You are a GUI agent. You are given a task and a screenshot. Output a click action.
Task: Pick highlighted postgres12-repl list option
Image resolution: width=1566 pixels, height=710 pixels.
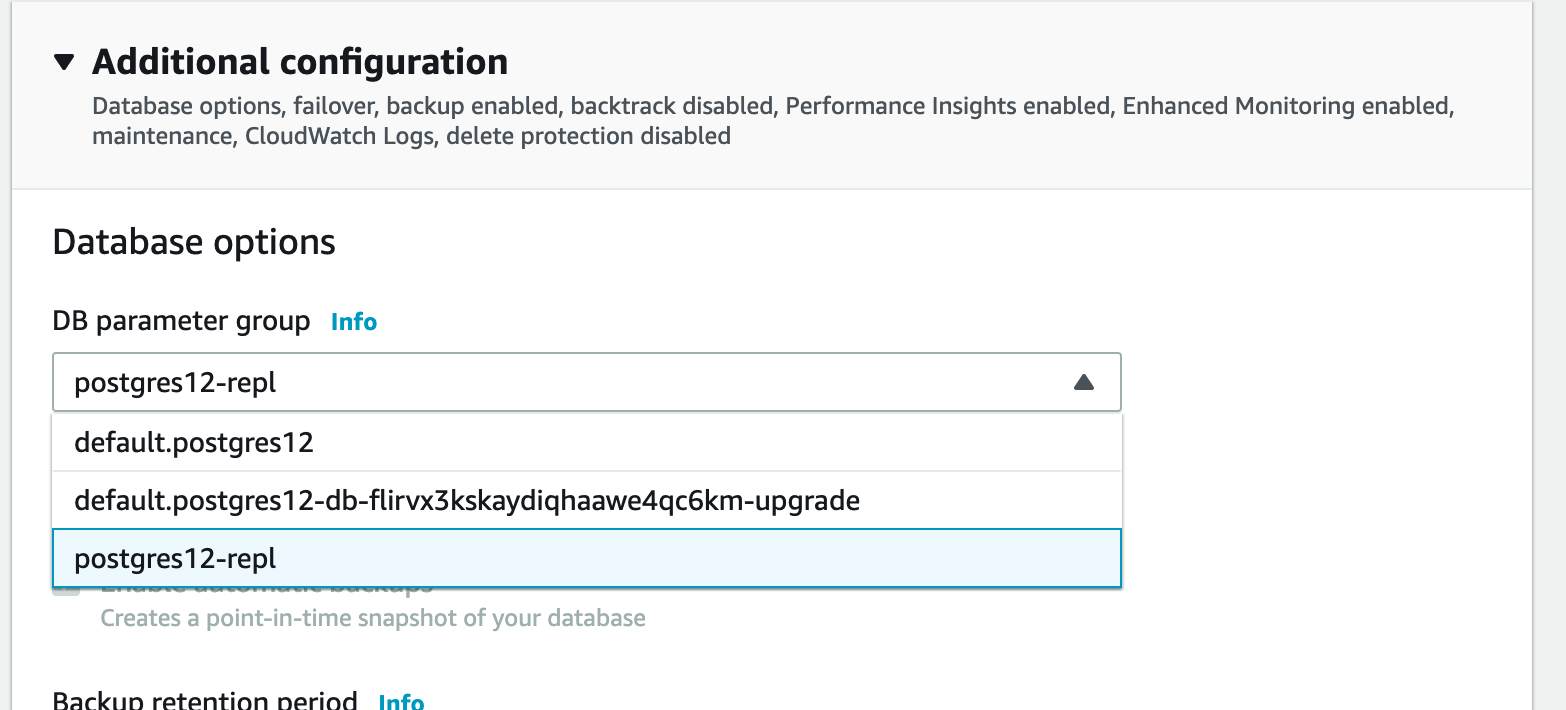click(175, 558)
